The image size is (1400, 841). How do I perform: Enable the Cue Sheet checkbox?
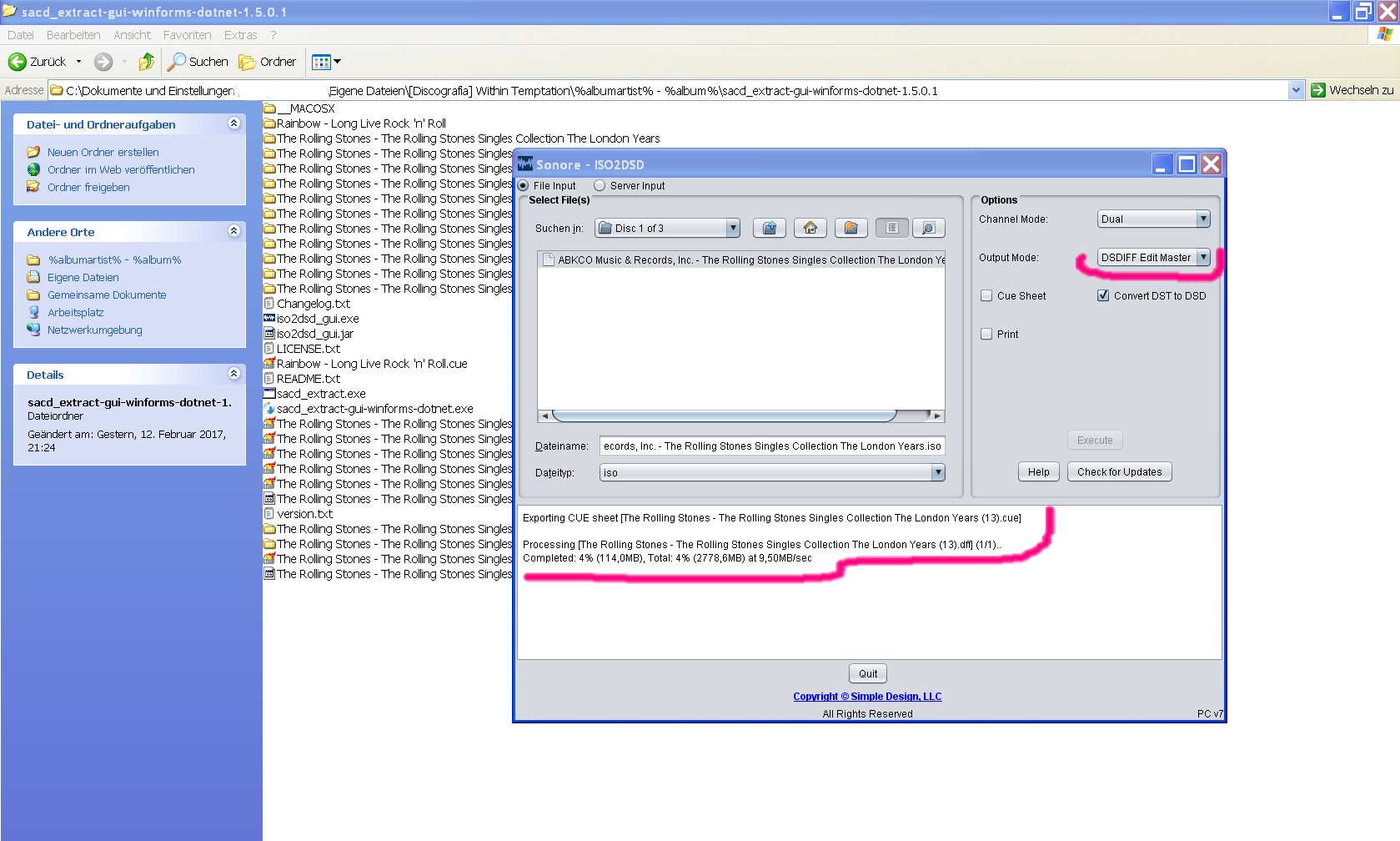pyautogui.click(x=986, y=295)
